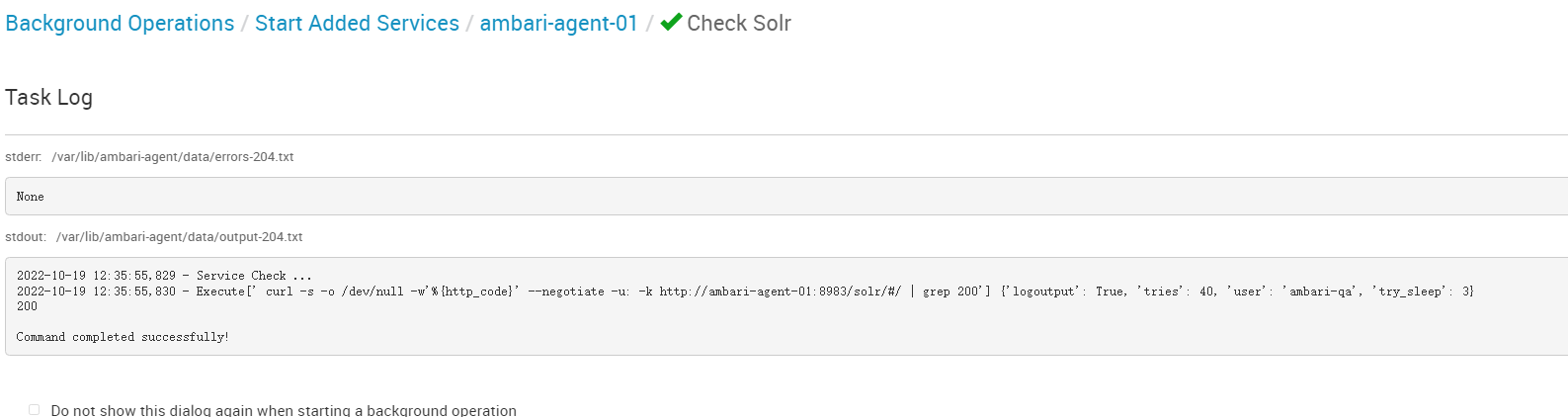
Task: Click the Check Solr task title
Action: click(x=738, y=23)
